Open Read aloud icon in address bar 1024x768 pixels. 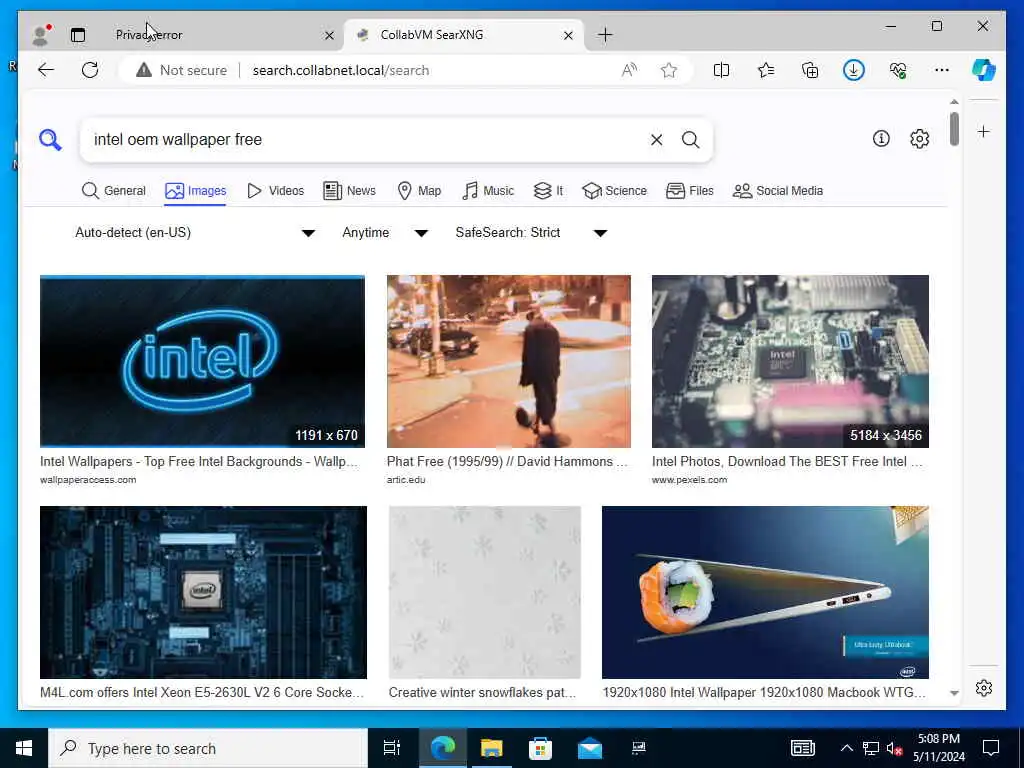[629, 70]
